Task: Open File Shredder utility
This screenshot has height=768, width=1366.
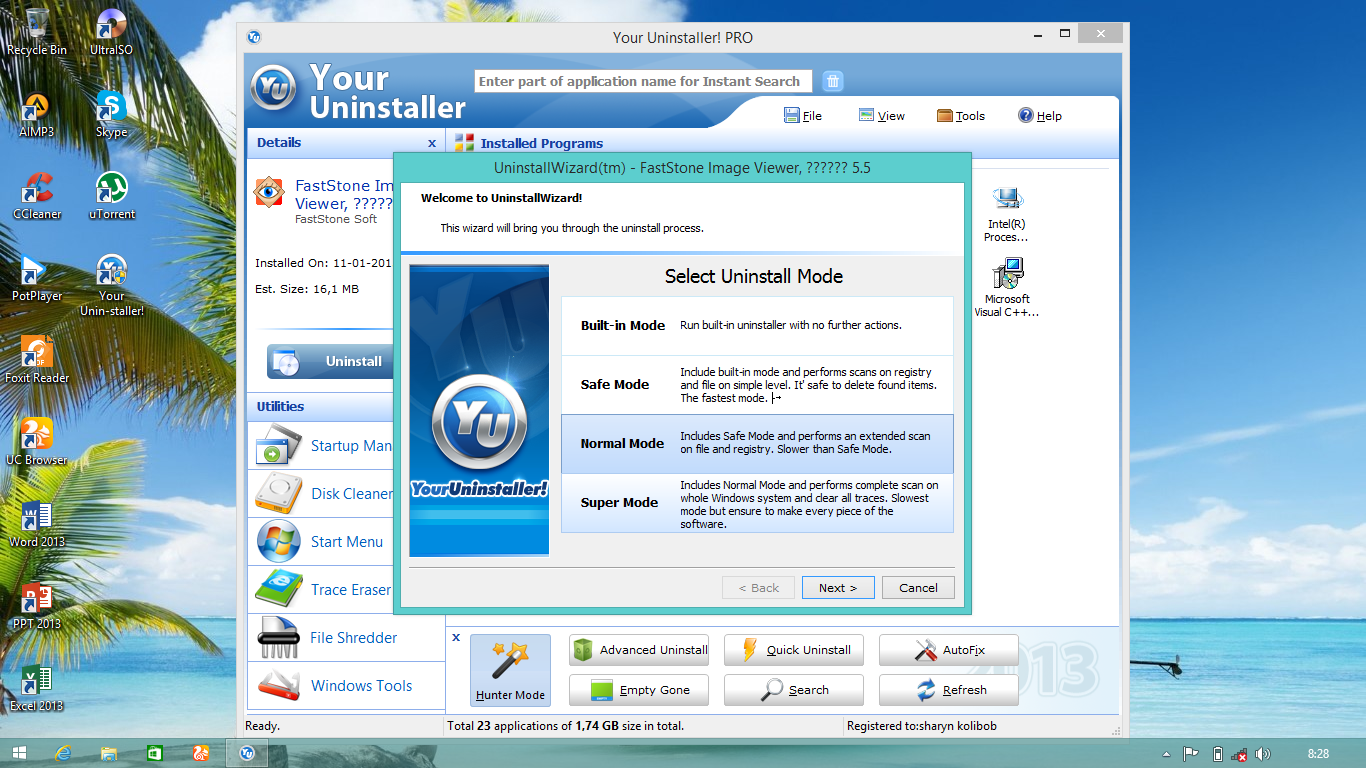Action: pos(346,638)
